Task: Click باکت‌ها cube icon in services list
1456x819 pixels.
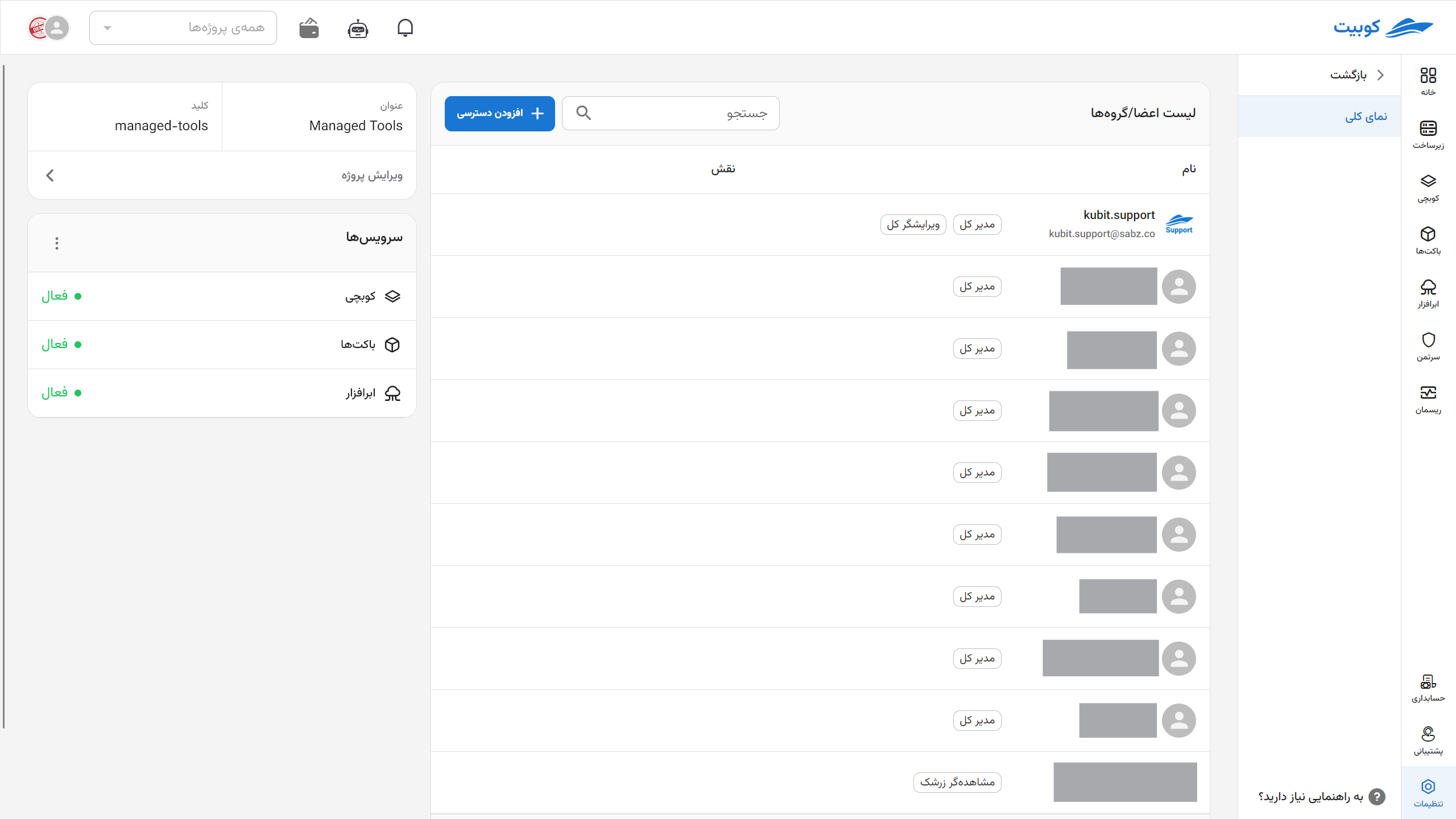Action: (392, 345)
